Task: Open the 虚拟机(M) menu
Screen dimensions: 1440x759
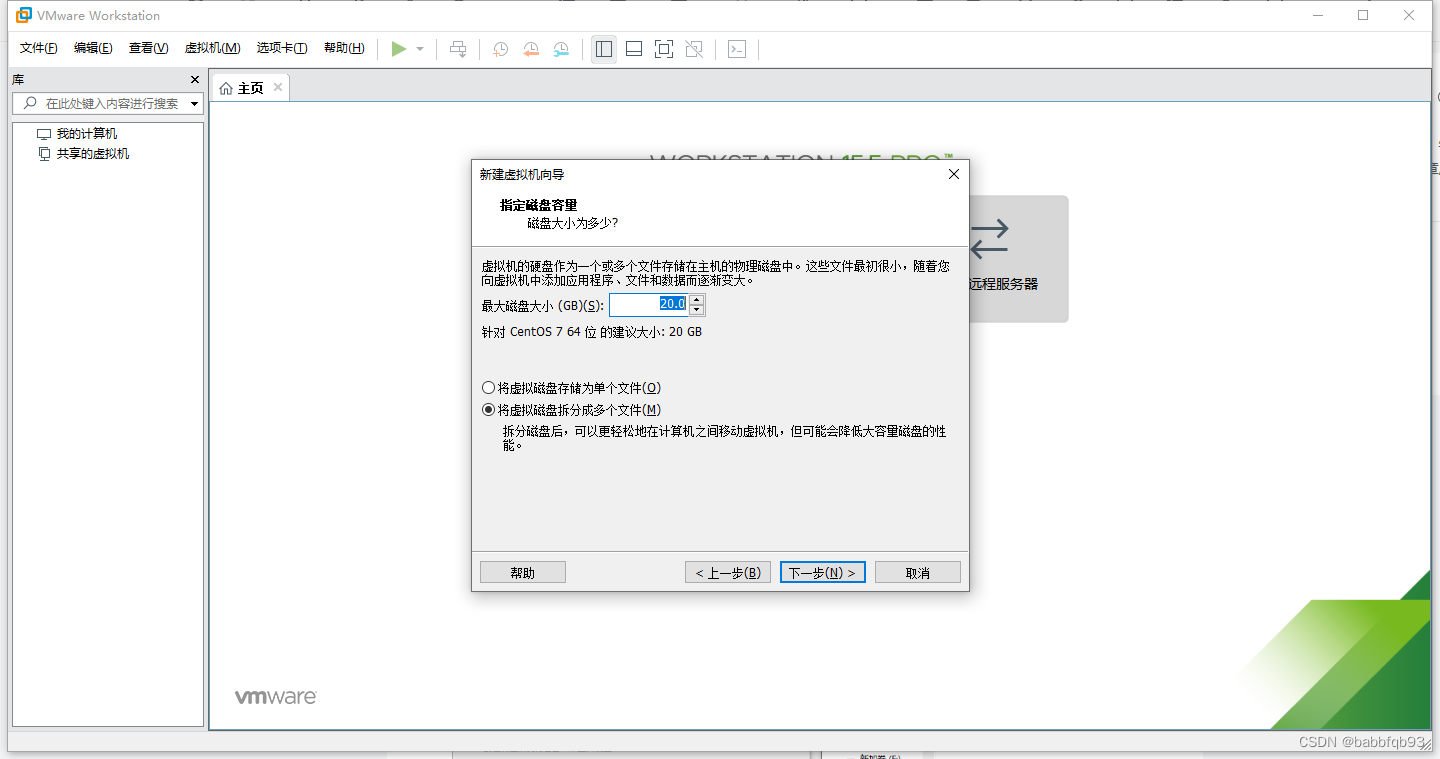Action: pos(212,48)
